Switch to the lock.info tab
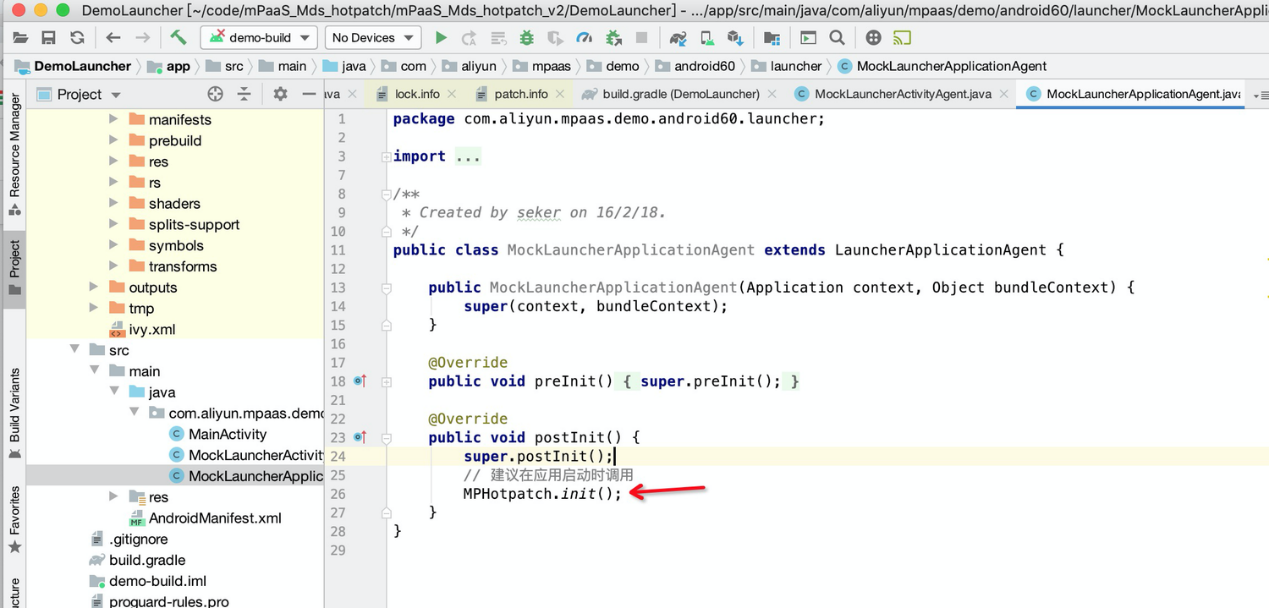Image resolution: width=1269 pixels, height=608 pixels. pos(417,94)
